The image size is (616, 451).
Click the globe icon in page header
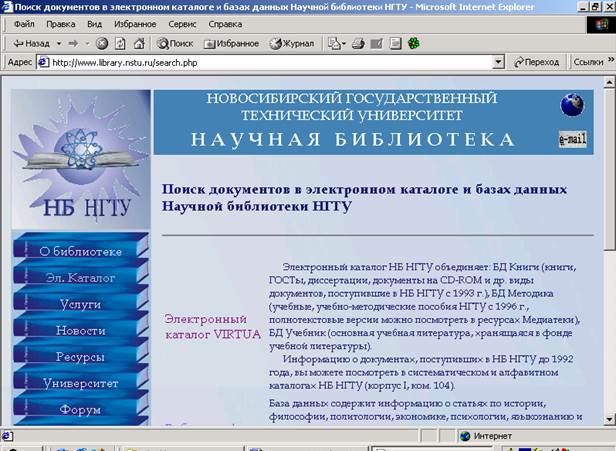tap(572, 105)
